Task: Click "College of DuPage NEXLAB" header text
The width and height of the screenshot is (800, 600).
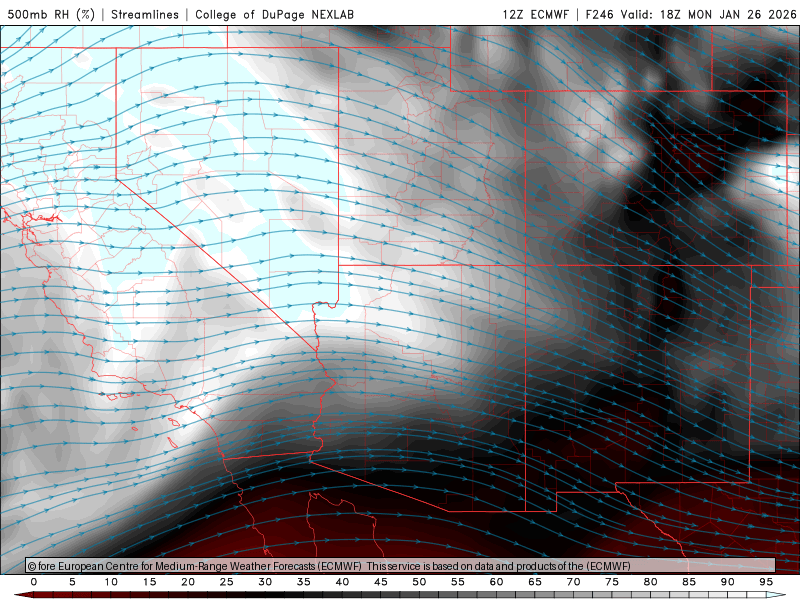Action: pos(274,14)
